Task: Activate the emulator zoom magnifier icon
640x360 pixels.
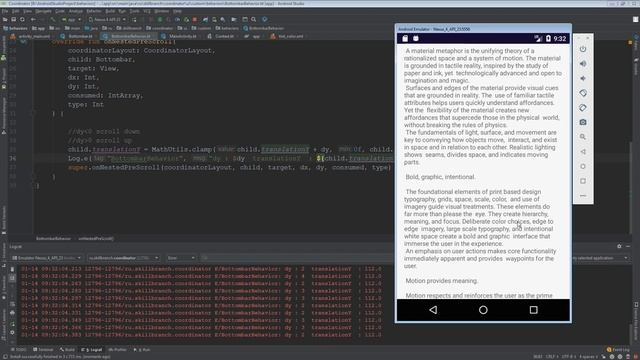Action: click(583, 137)
